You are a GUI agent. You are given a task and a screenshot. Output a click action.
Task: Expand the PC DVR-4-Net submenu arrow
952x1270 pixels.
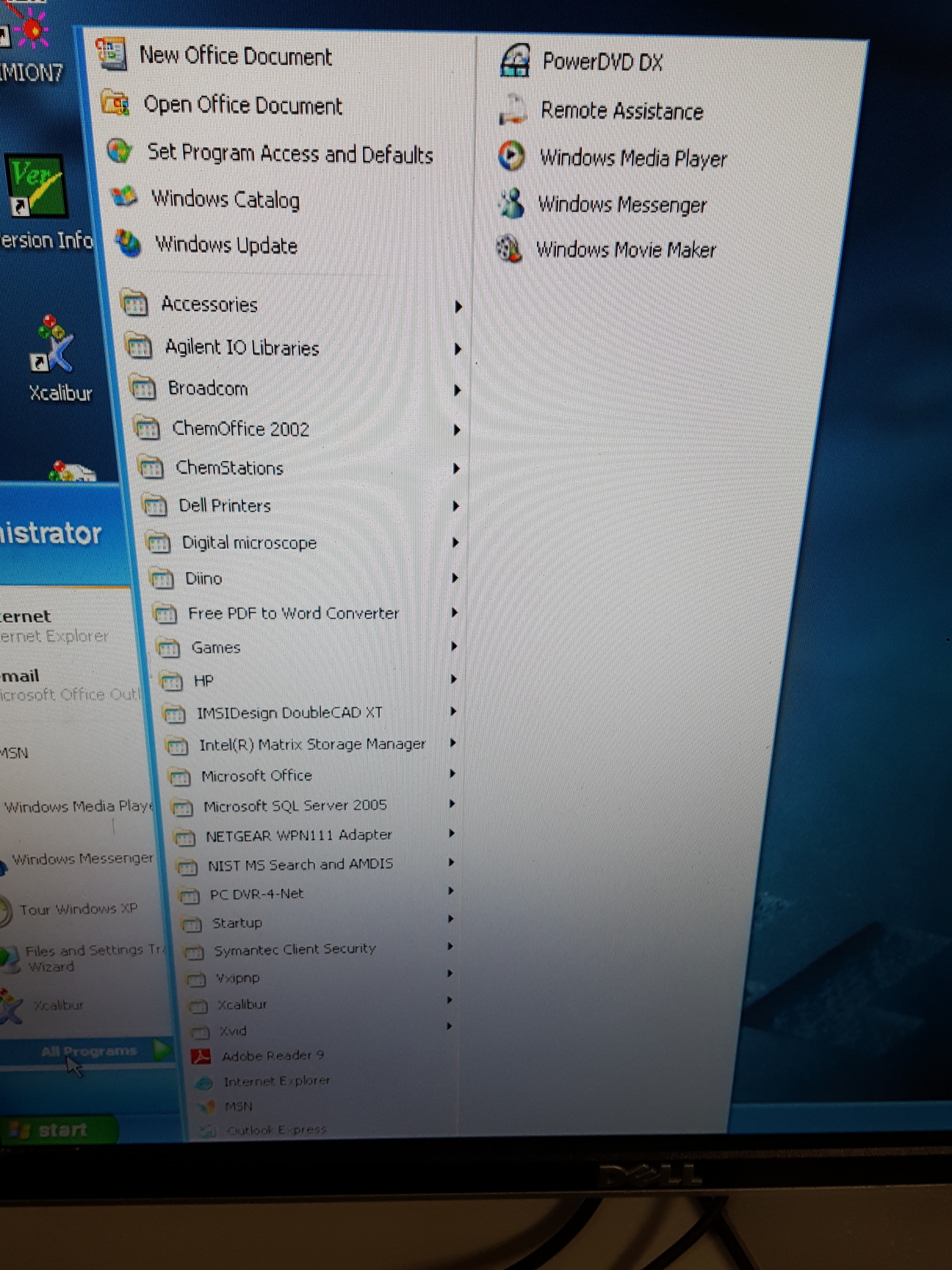point(452,891)
